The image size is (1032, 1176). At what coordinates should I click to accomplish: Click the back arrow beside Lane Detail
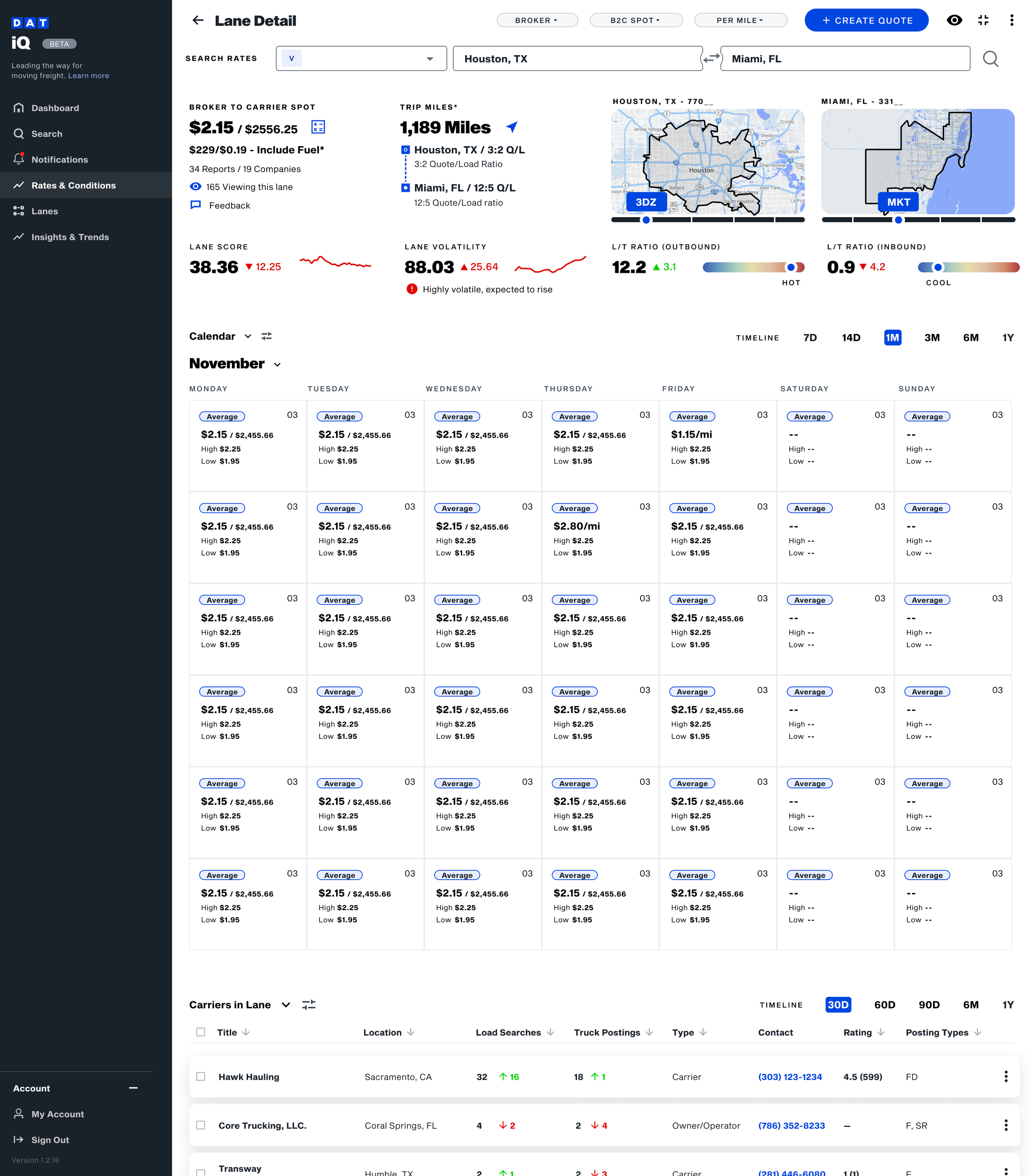pos(198,20)
